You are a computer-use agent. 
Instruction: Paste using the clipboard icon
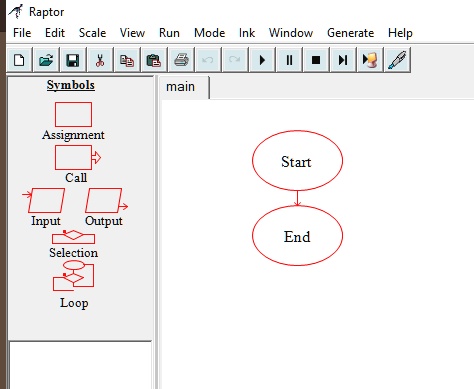point(154,60)
